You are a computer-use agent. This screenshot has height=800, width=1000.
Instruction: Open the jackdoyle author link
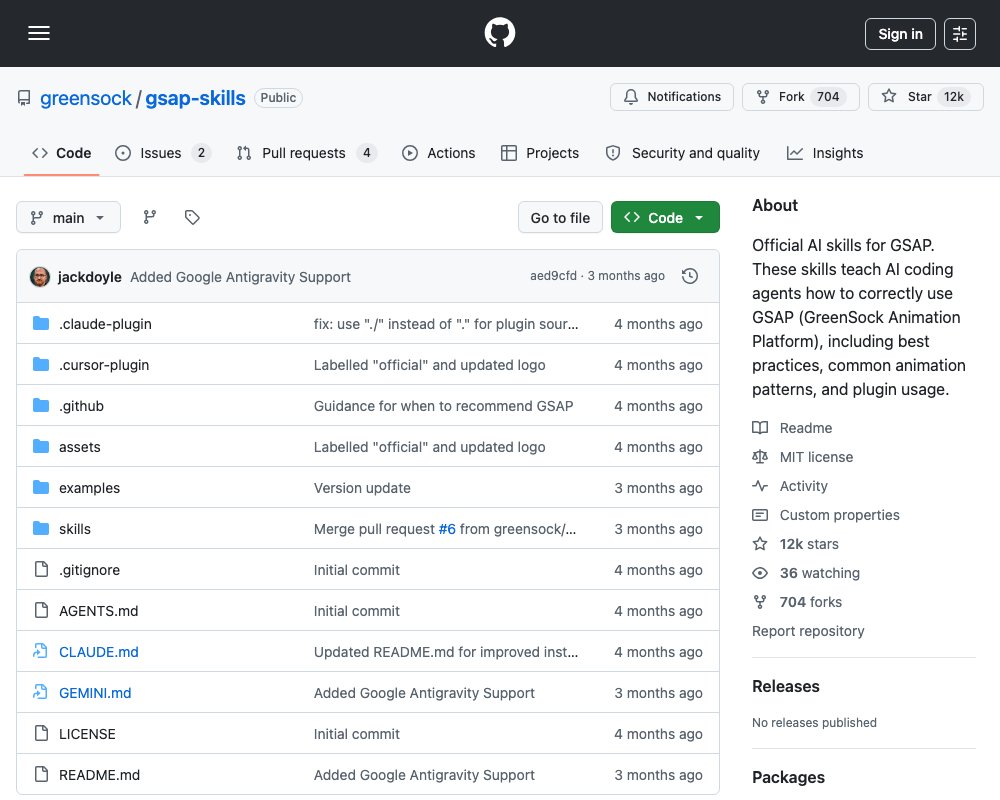[89, 277]
